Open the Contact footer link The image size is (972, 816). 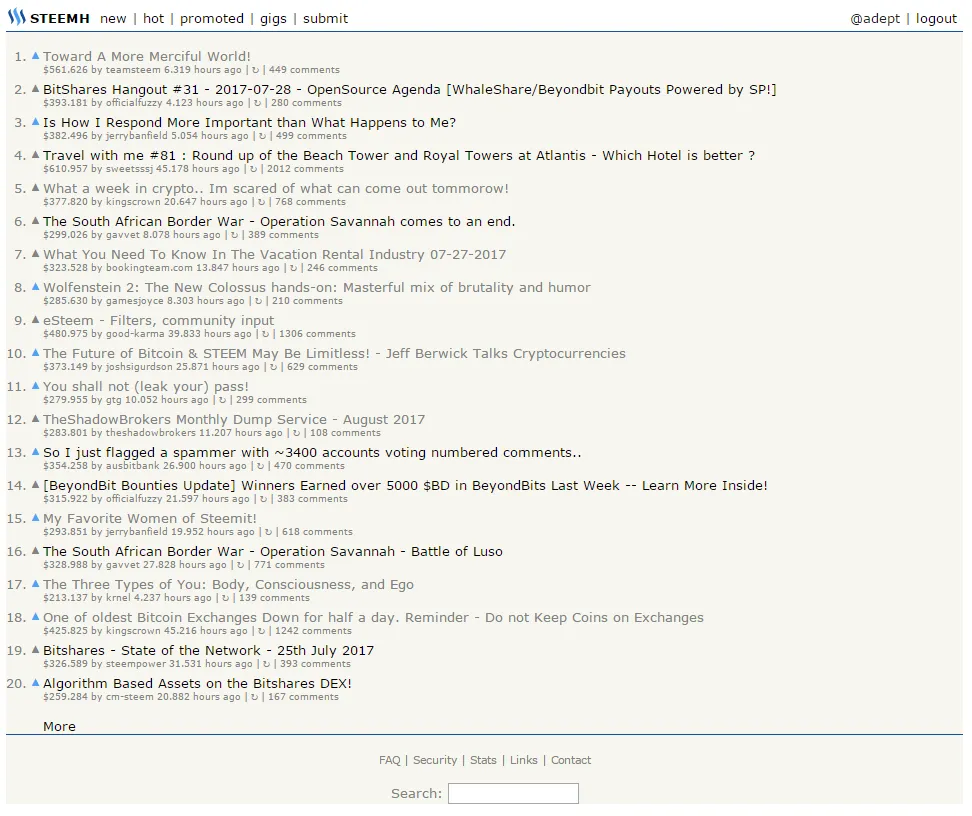[571, 760]
